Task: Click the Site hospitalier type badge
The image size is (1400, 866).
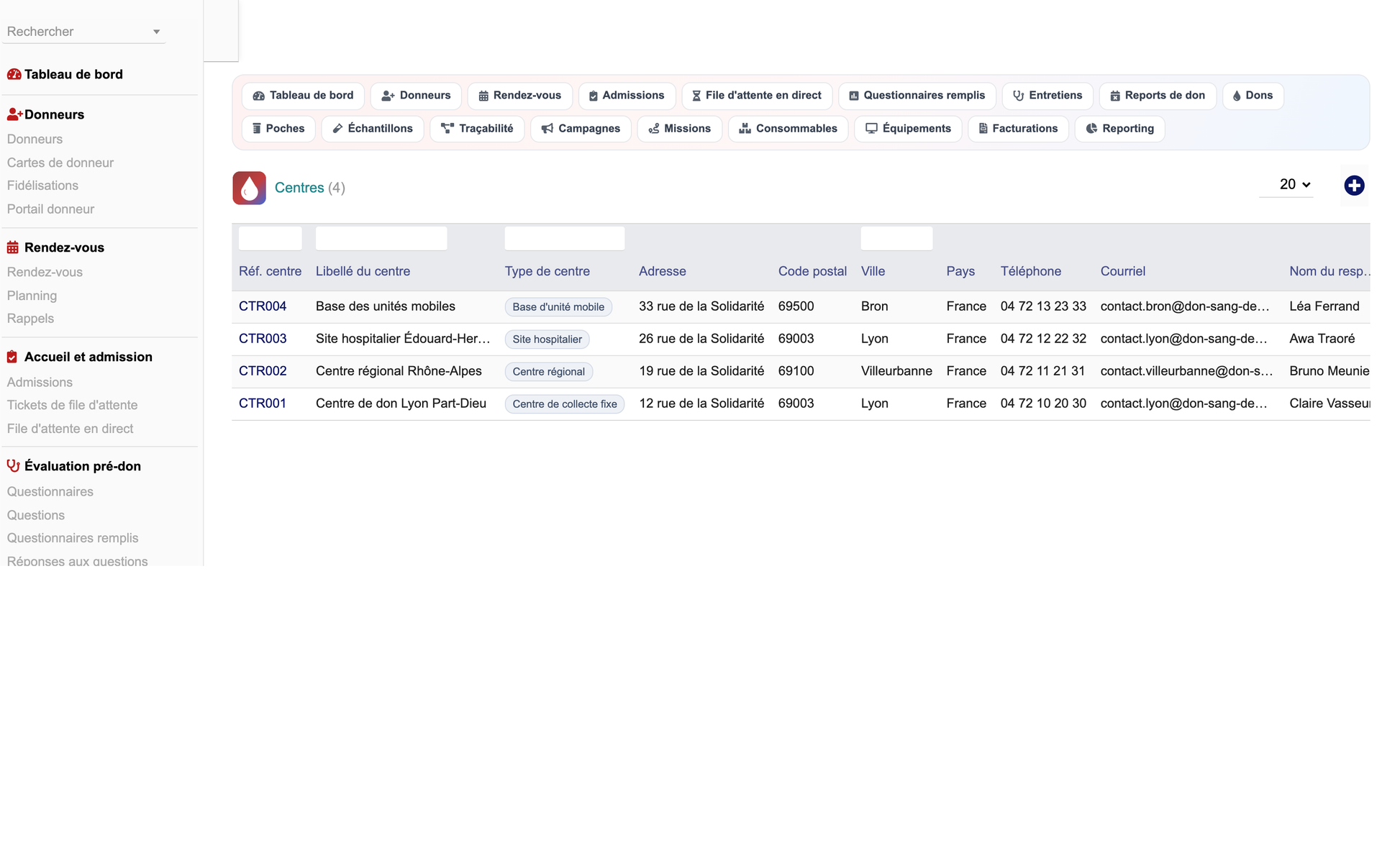Action: point(547,339)
